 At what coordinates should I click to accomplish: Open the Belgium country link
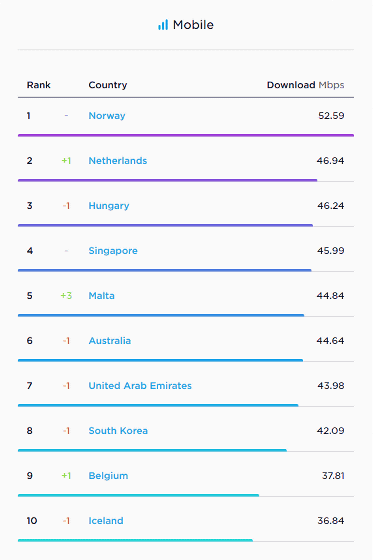point(108,476)
